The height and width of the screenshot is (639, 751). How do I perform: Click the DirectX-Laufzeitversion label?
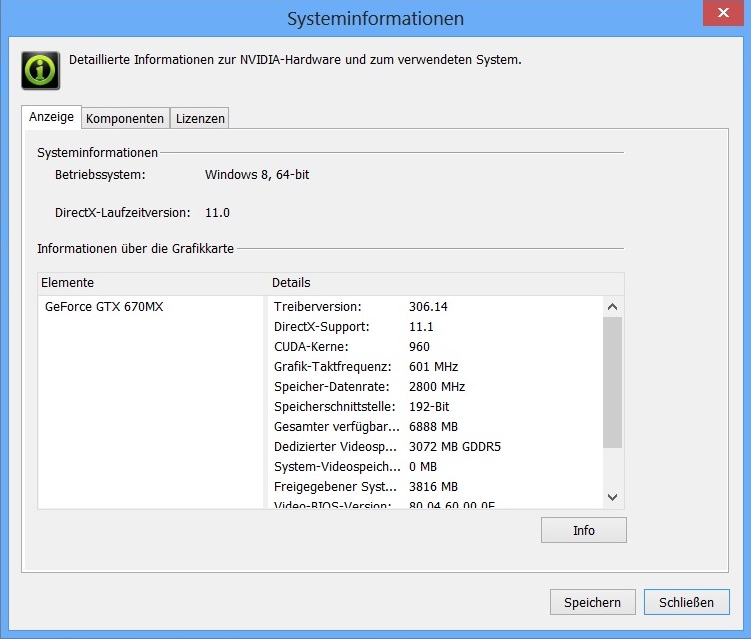coord(123,213)
